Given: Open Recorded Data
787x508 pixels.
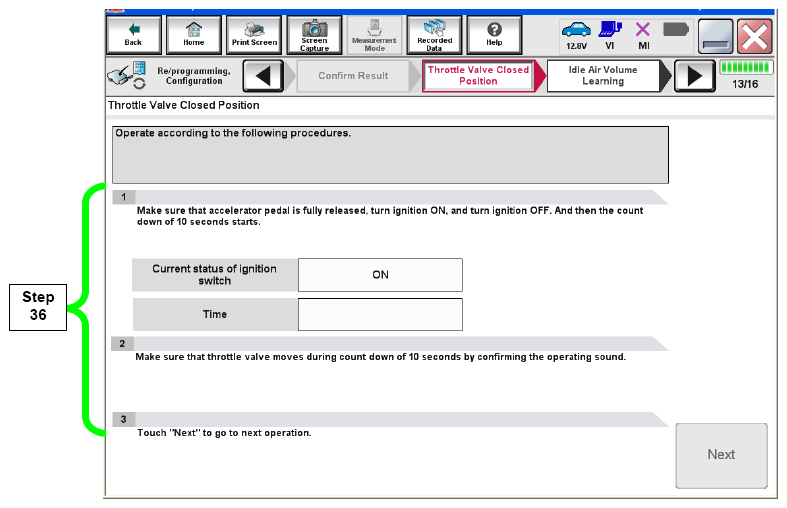Looking at the screenshot, I should point(433,34).
